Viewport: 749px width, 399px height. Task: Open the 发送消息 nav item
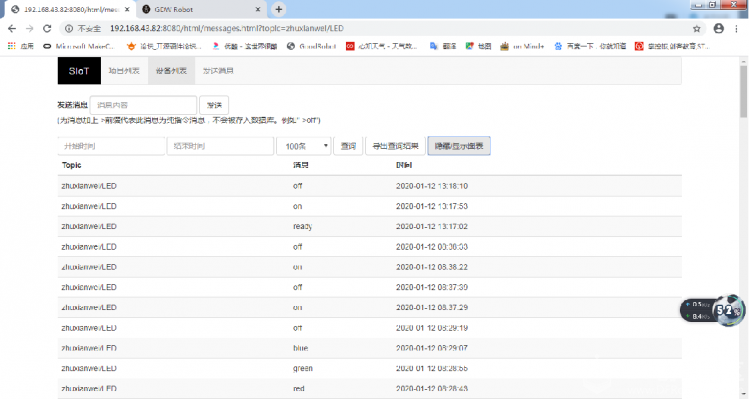pos(218,71)
